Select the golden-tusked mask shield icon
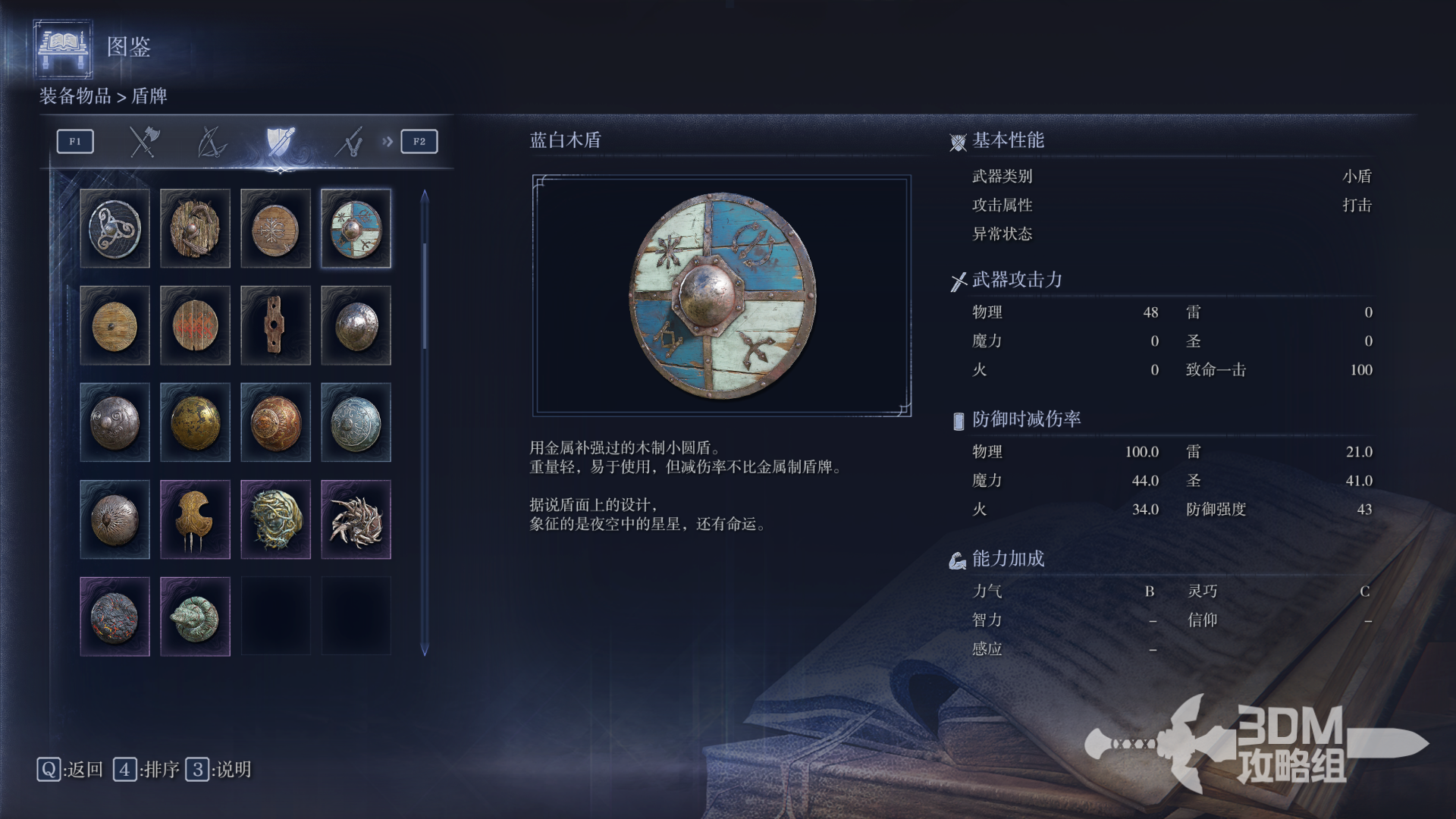Viewport: 1456px width, 819px height. click(x=195, y=519)
